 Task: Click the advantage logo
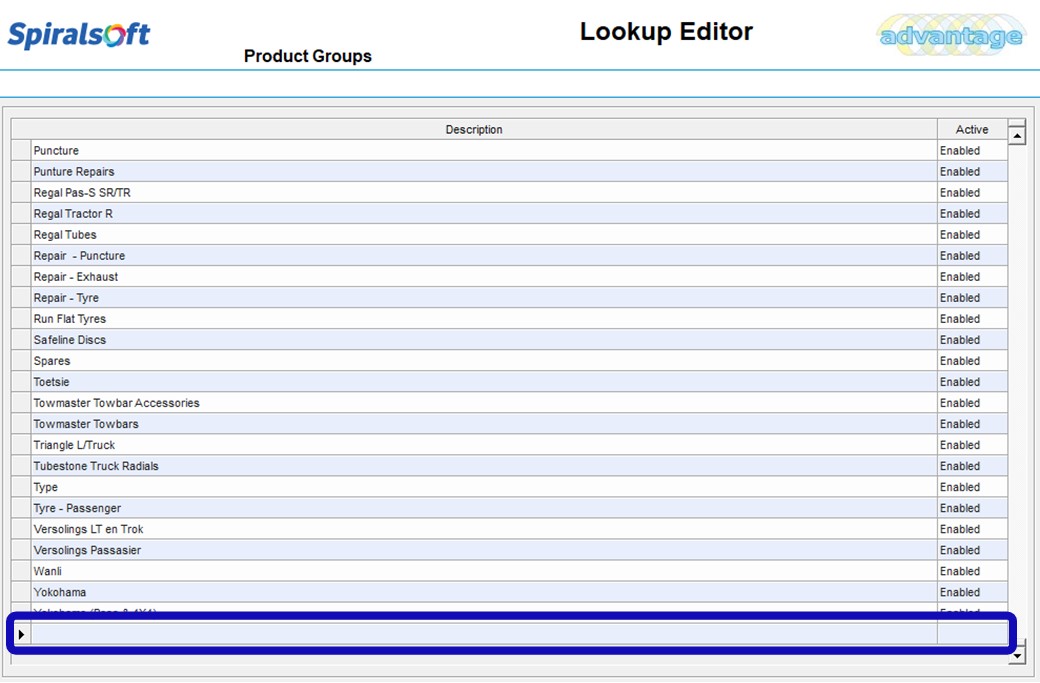point(951,35)
